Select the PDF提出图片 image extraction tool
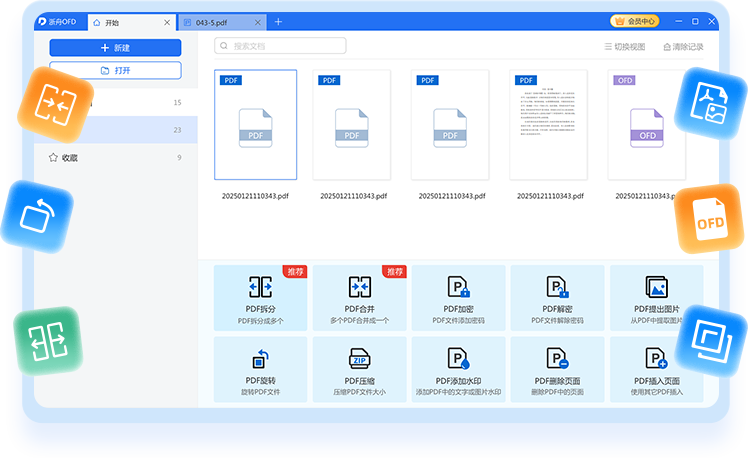 tap(656, 297)
